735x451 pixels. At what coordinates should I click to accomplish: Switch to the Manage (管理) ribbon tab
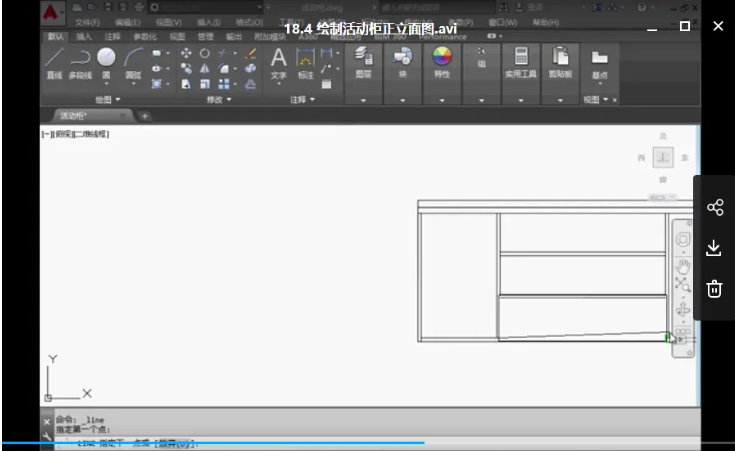pos(205,37)
